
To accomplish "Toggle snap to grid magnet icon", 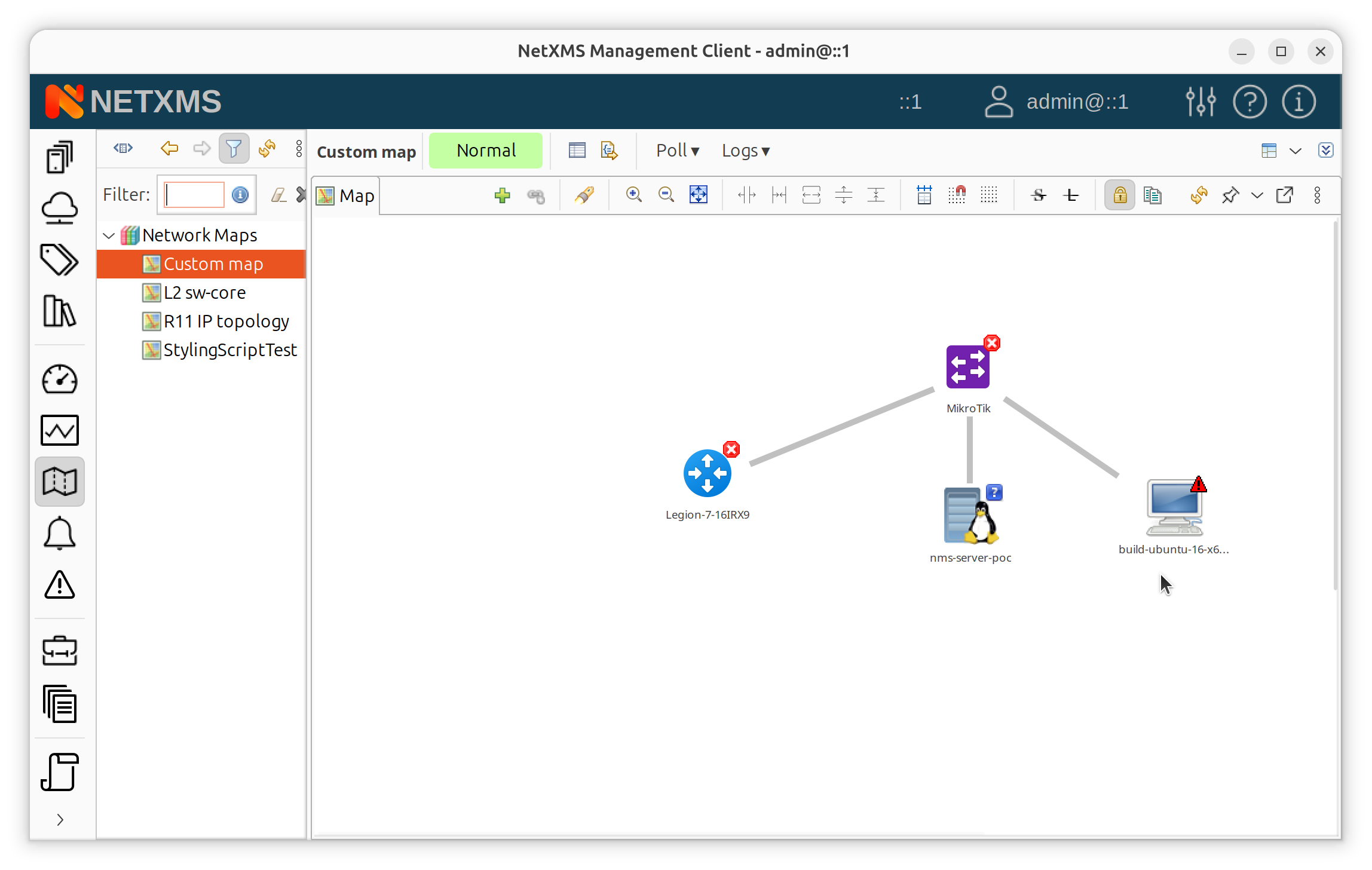I will tap(957, 195).
